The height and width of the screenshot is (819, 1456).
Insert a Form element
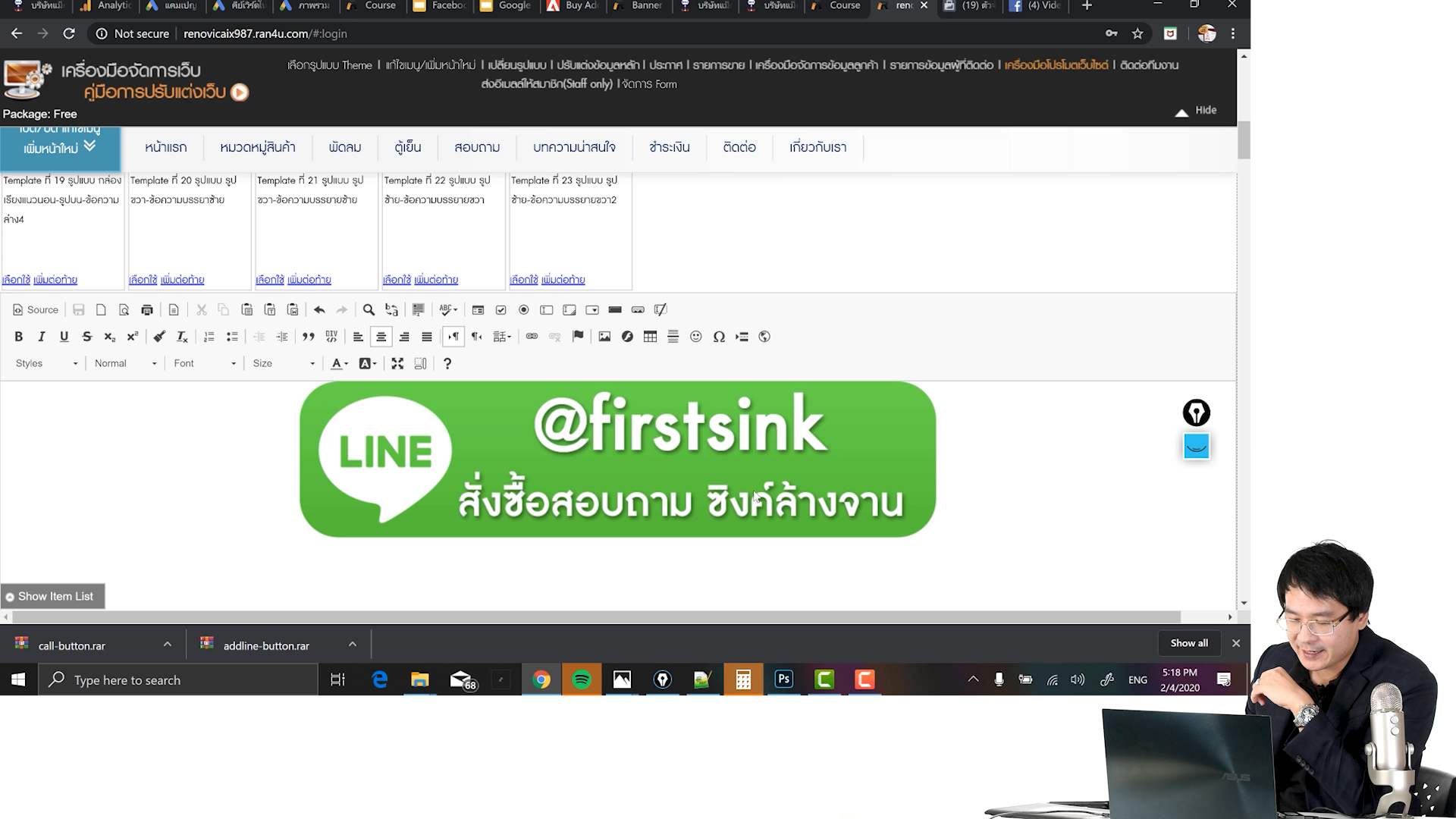478,309
